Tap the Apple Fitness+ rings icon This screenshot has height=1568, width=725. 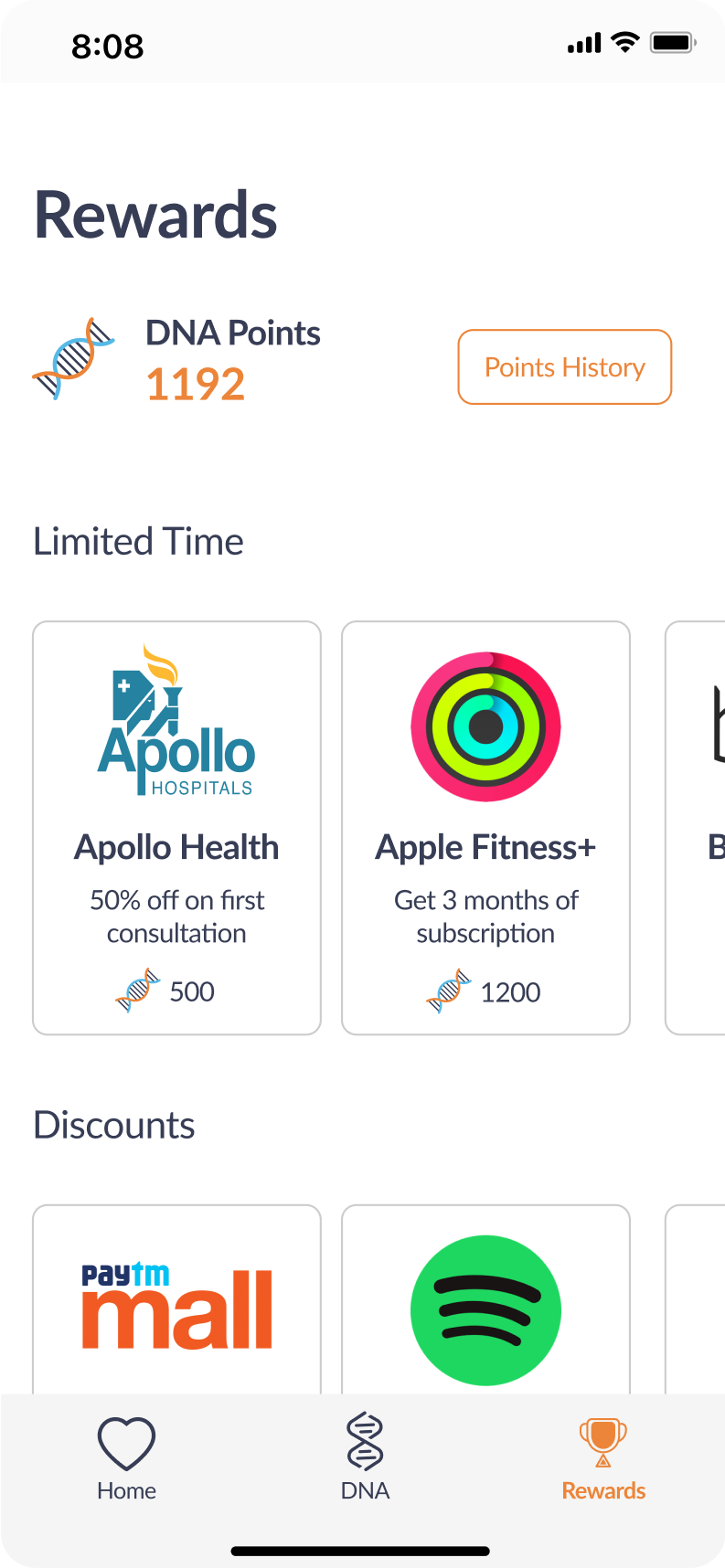pyautogui.click(x=485, y=726)
